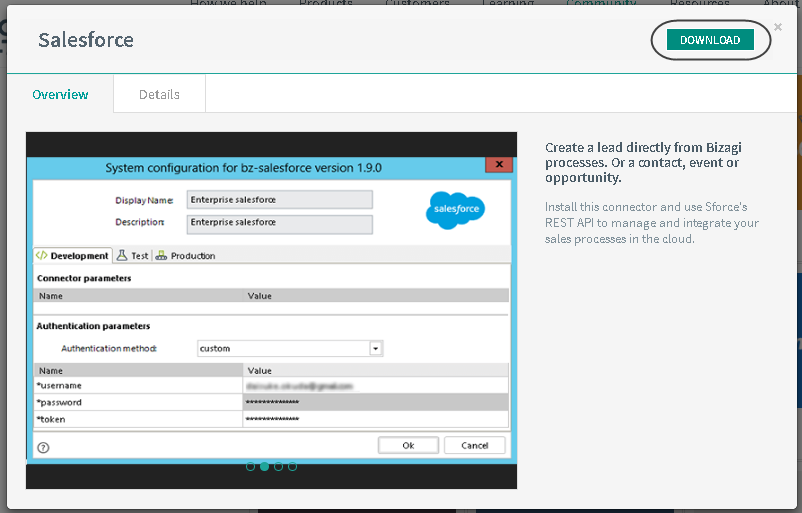The height and width of the screenshot is (513, 802).
Task: Click the '*password' name cell
Action: click(x=138, y=402)
